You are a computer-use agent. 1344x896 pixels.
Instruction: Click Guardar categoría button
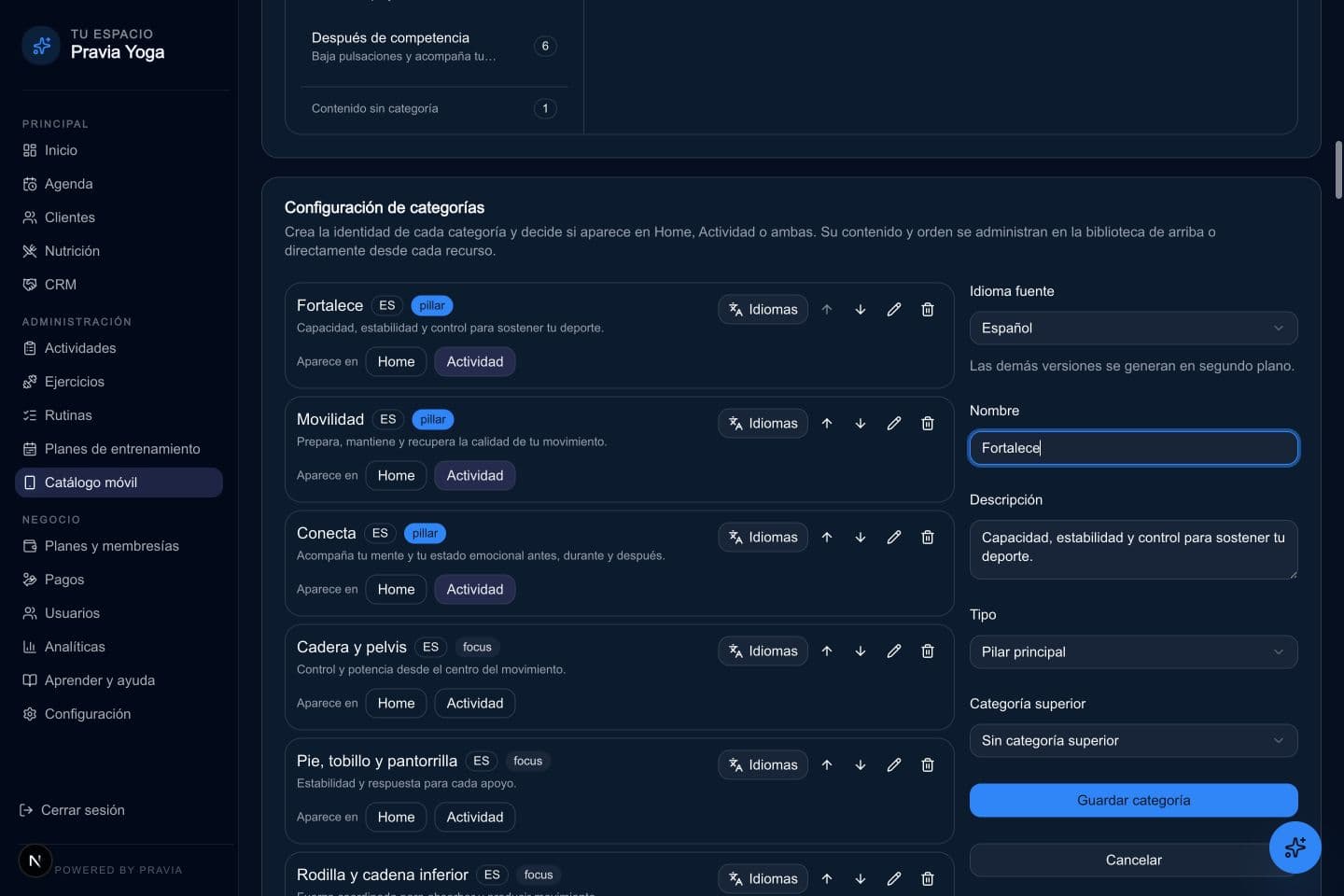(x=1133, y=800)
